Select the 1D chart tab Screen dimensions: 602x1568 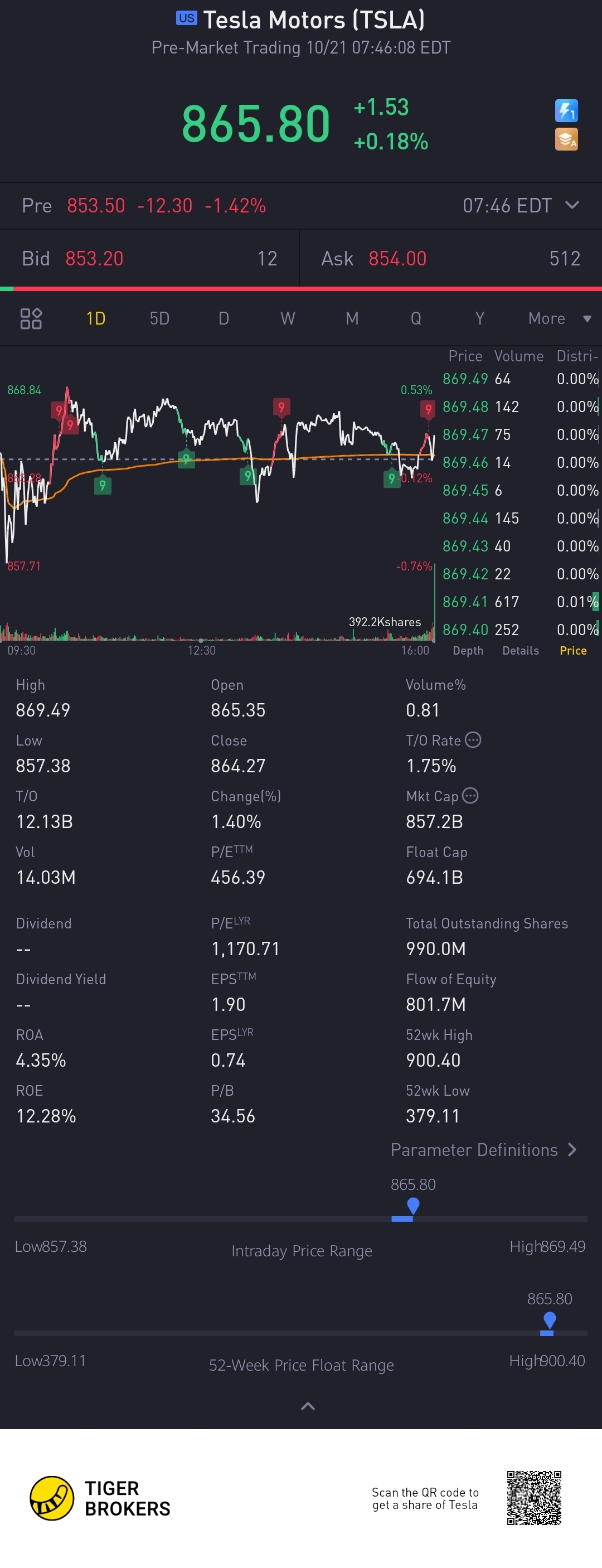coord(95,318)
